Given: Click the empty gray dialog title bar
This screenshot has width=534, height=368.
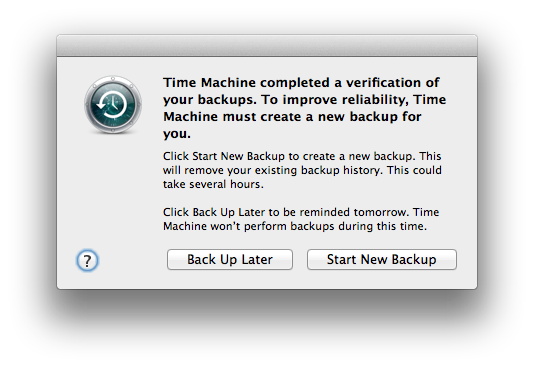Looking at the screenshot, I should pos(267,46).
